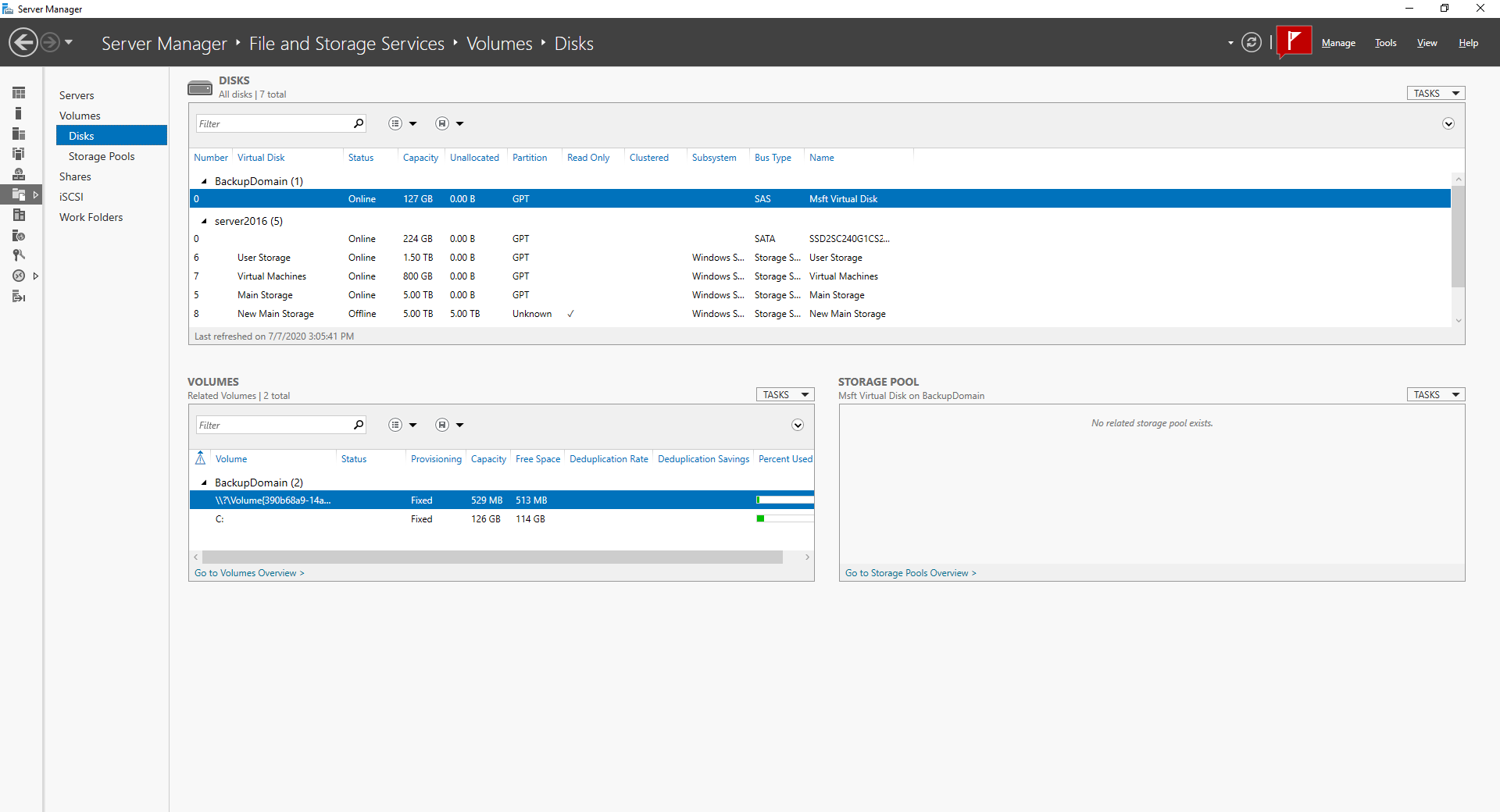Viewport: 1500px width, 812px height.
Task: Click the server export arrow sidebar icon
Action: tap(19, 296)
